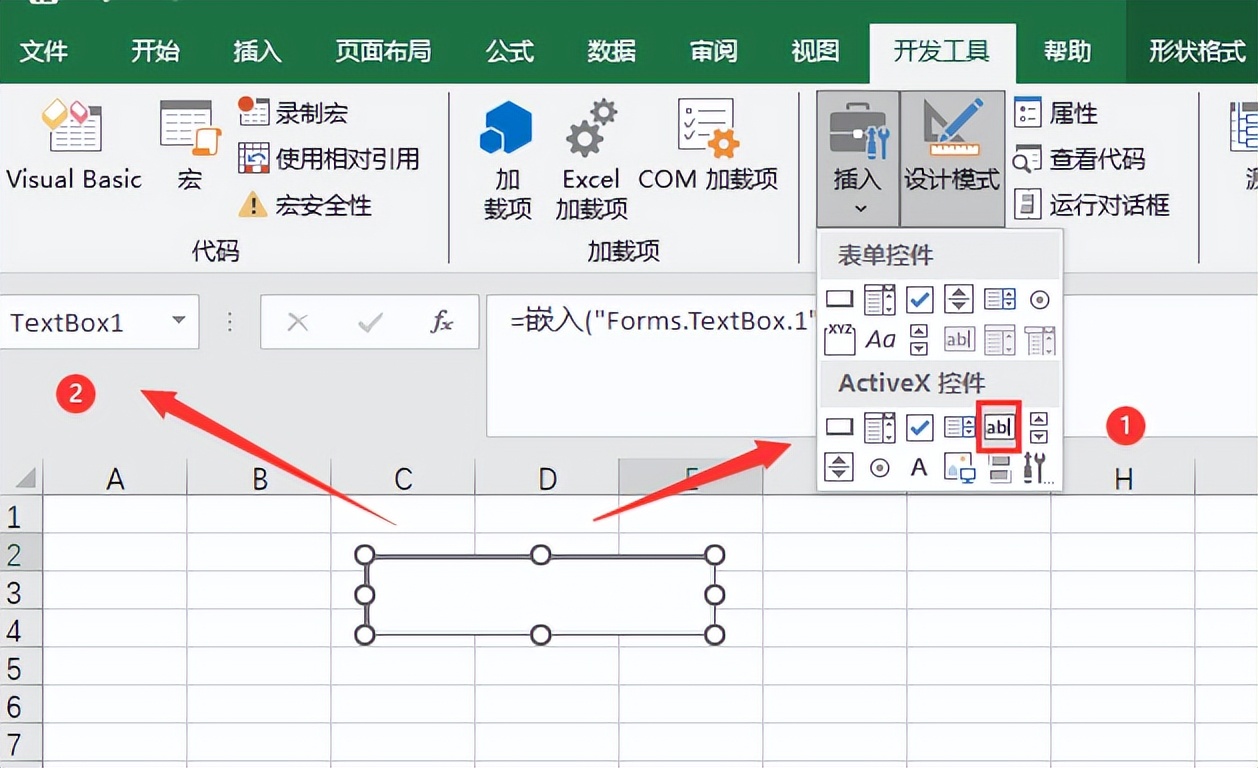Open COM 加载项 dialog
Screen dimensions: 1258x768
click(708, 145)
